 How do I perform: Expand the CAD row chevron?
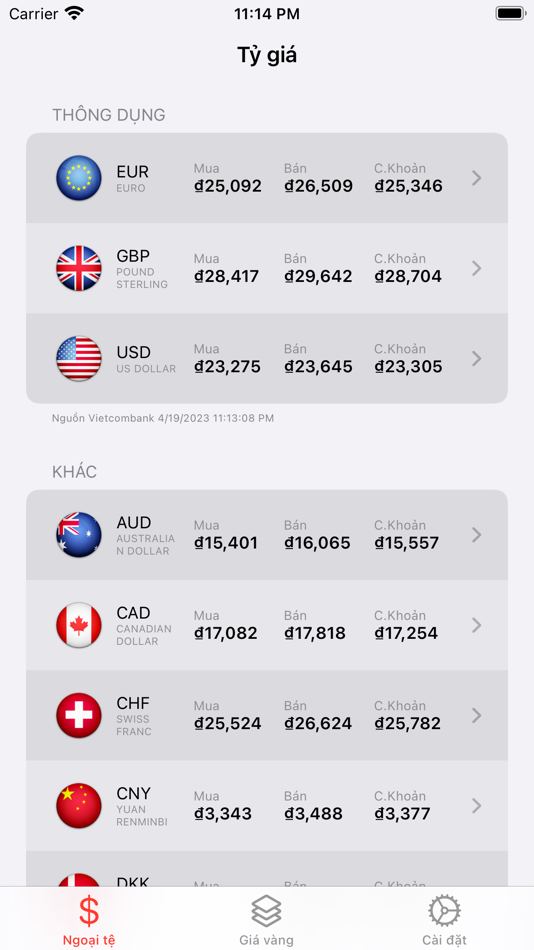coord(476,625)
